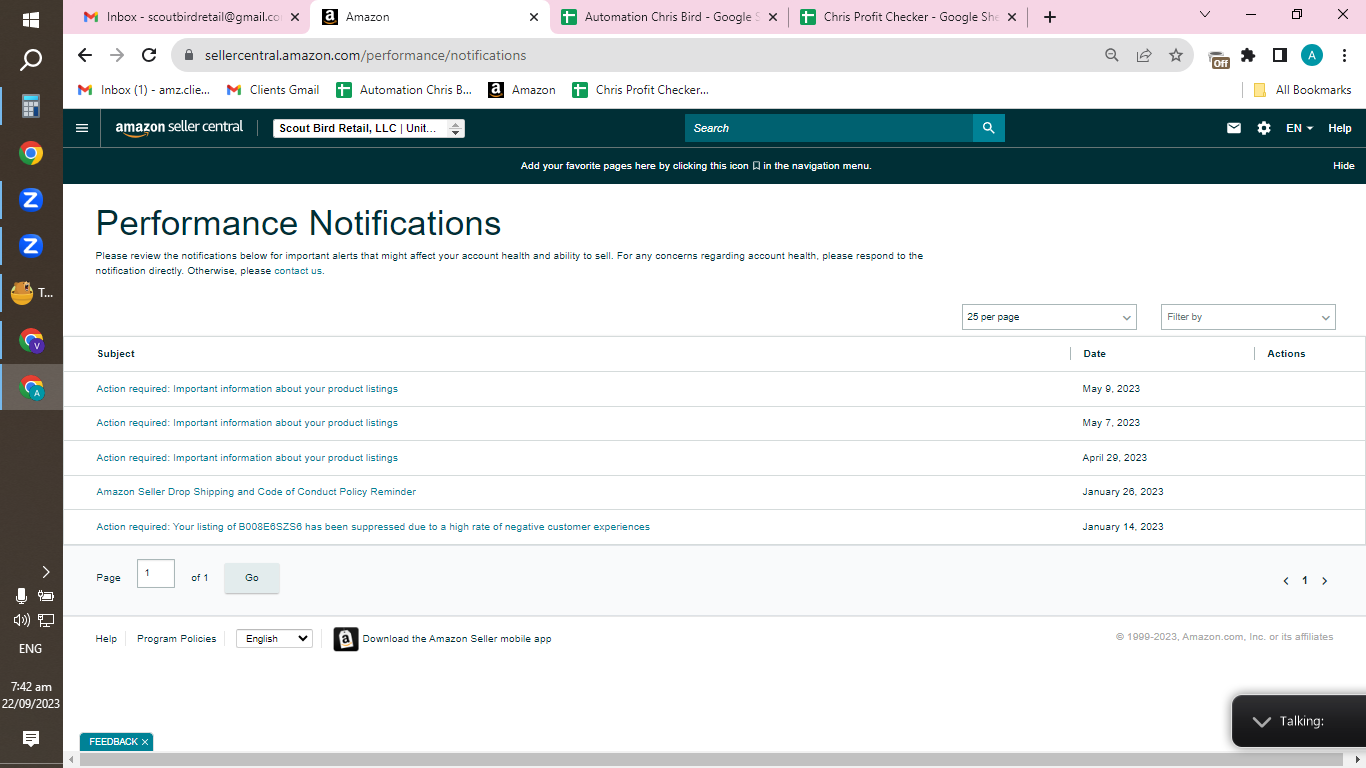
Task: Click the browser forward arrow
Action: 117,55
